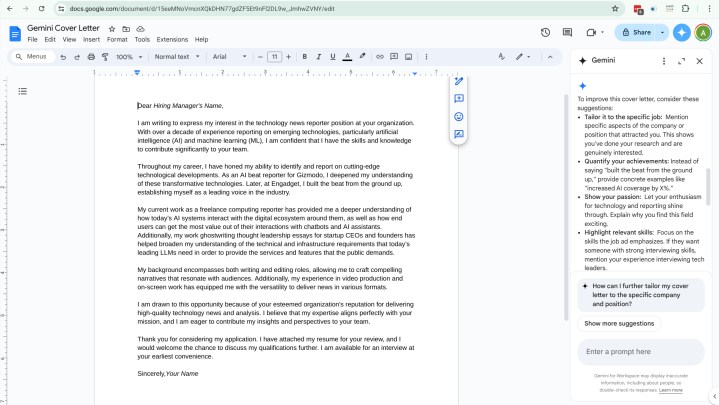Toggle italic formatting
Image resolution: width=719 pixels, height=405 pixels.
319,57
